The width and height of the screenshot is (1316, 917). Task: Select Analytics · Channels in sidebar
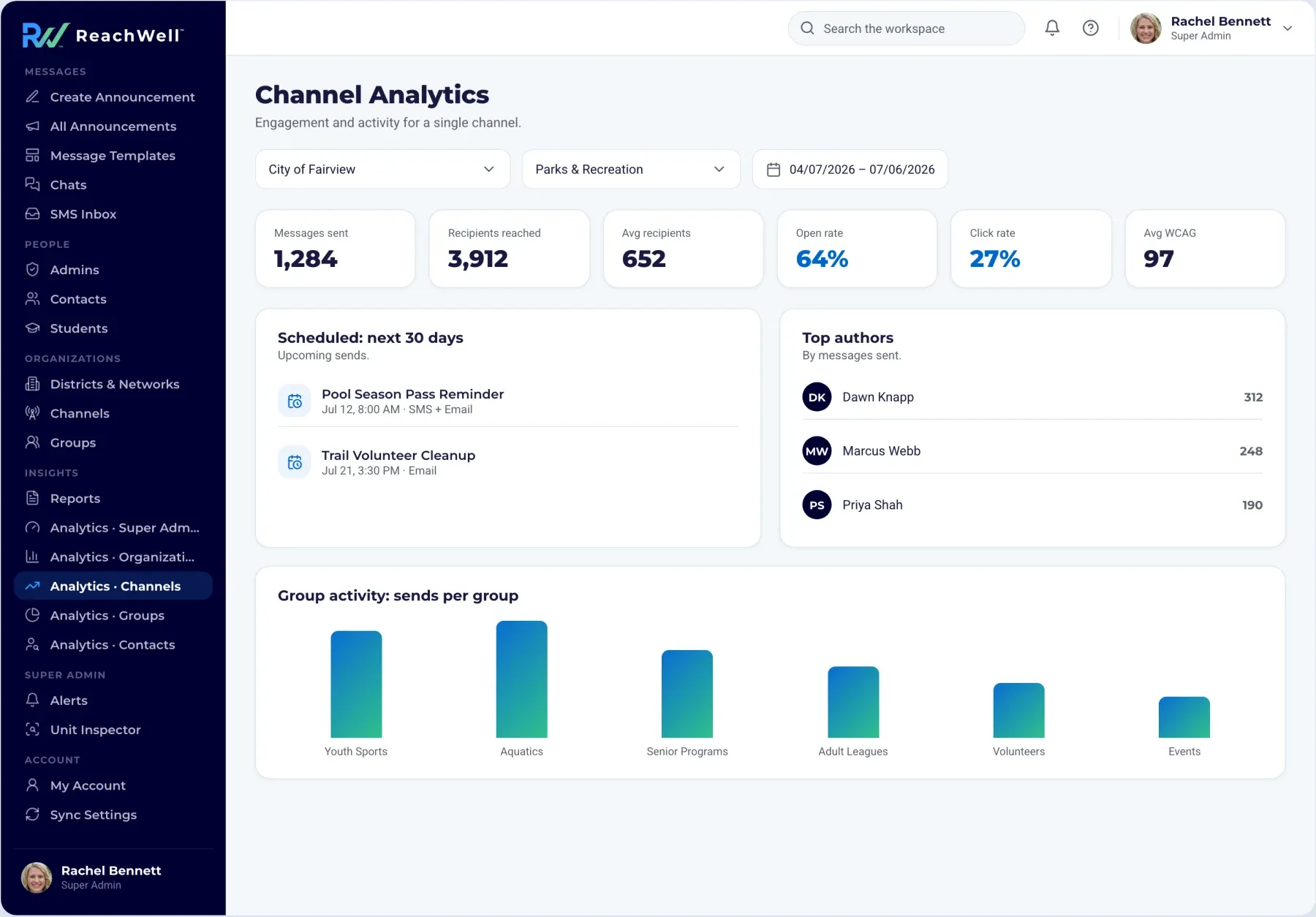(113, 586)
